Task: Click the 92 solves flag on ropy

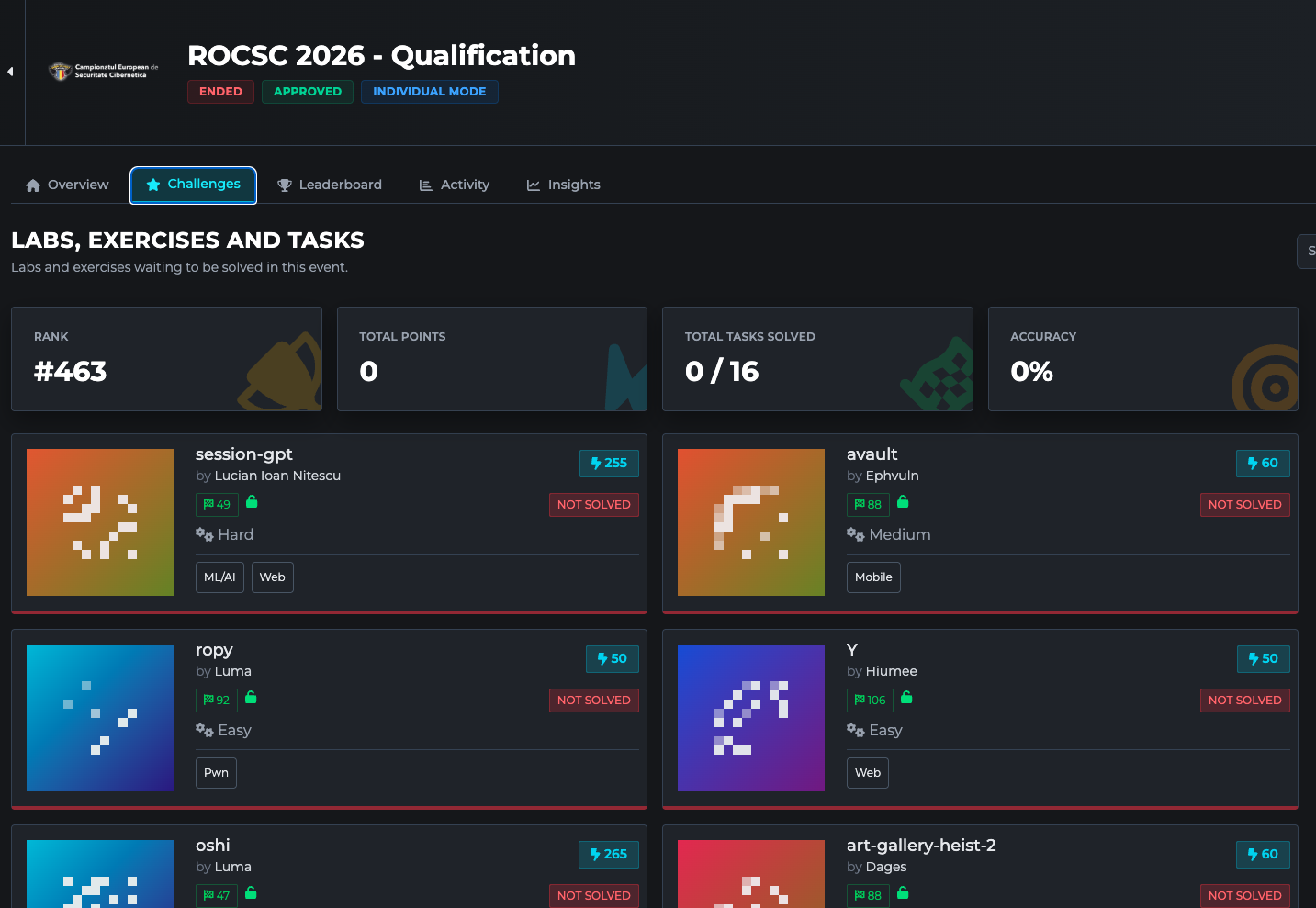Action: coord(217,701)
